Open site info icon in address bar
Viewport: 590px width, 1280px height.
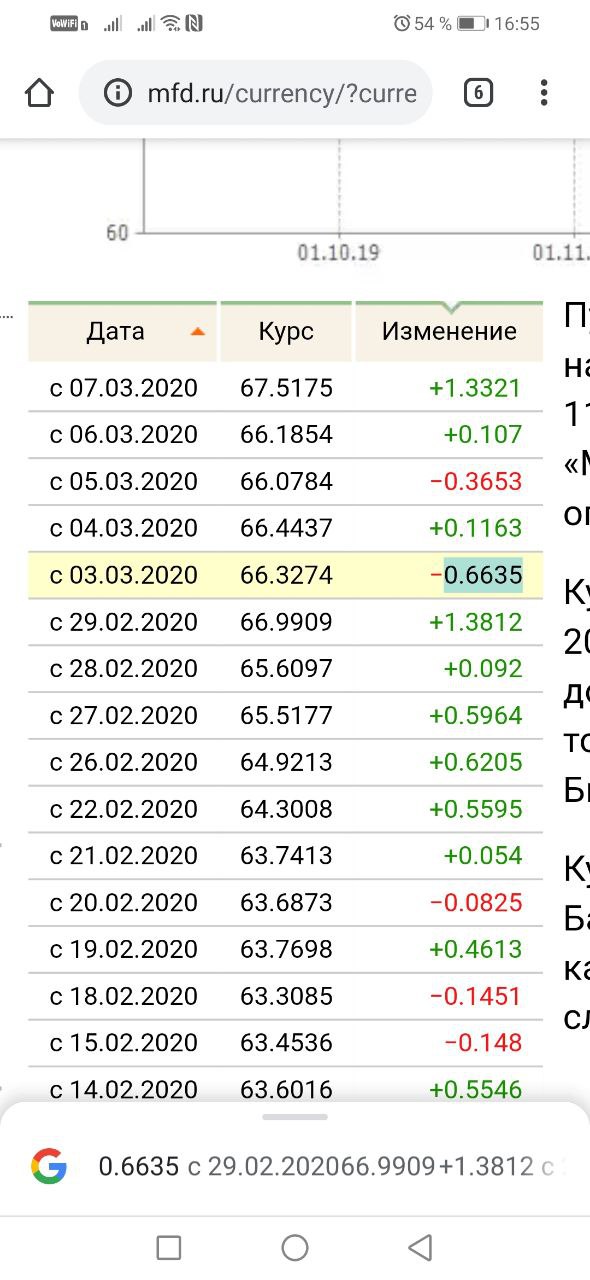(118, 94)
